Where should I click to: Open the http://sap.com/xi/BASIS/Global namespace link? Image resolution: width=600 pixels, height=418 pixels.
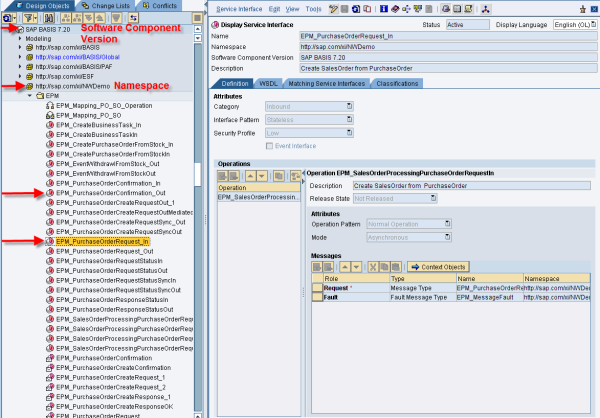(78, 57)
